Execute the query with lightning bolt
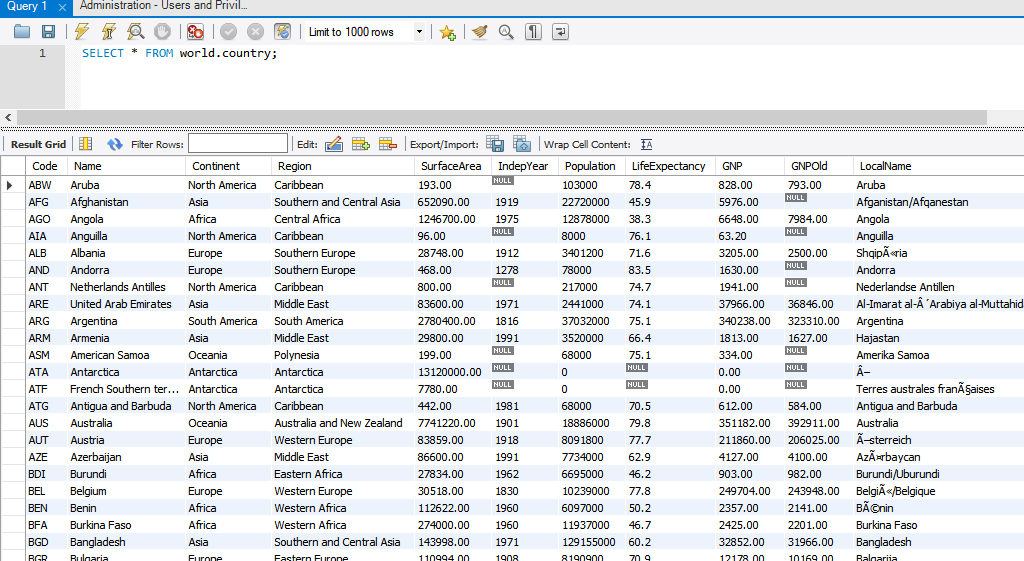The height and width of the screenshot is (561, 1024). coord(82,32)
